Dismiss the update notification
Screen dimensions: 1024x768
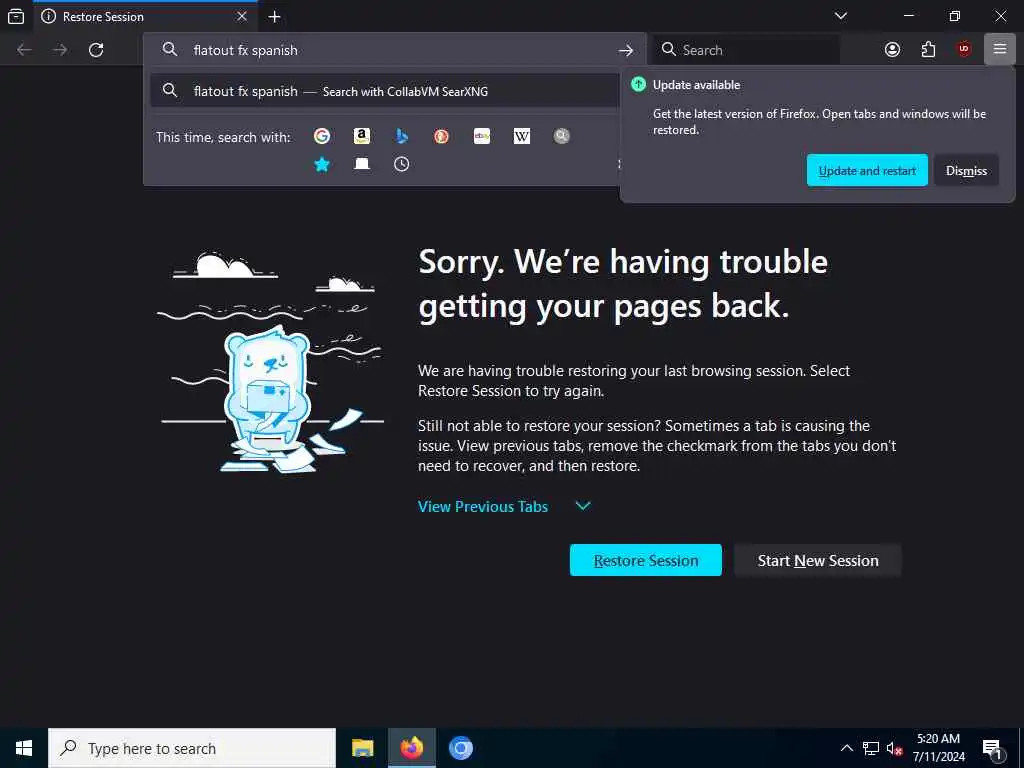(967, 170)
